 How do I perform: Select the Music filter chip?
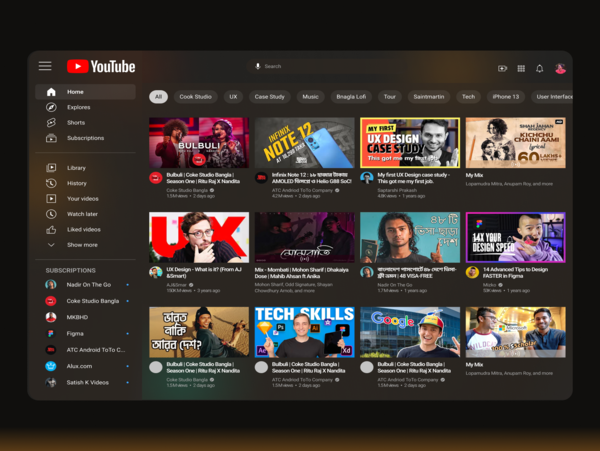click(310, 97)
